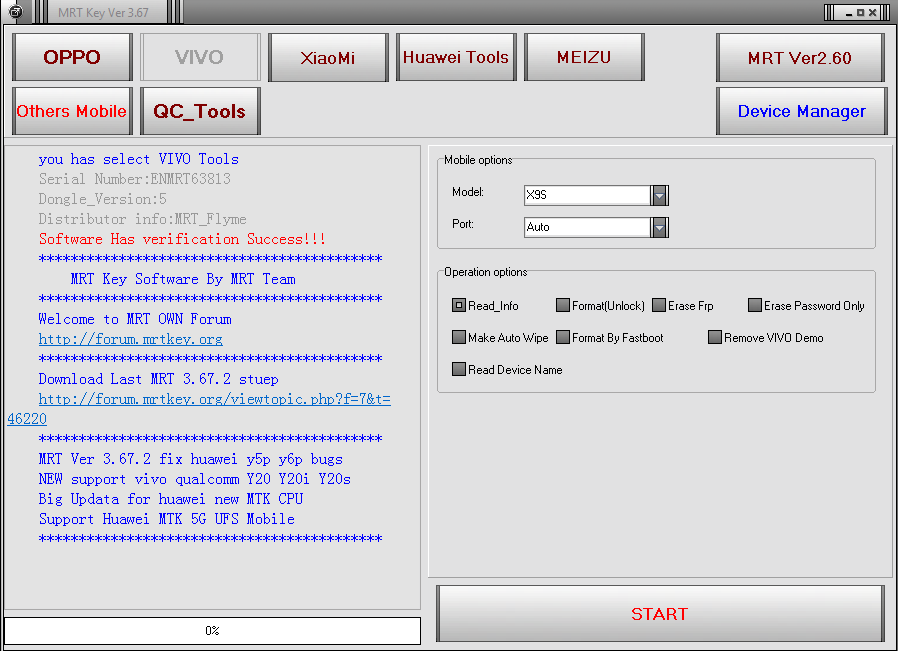Open the Huawei Tools tab
This screenshot has width=898, height=651.
(x=456, y=57)
